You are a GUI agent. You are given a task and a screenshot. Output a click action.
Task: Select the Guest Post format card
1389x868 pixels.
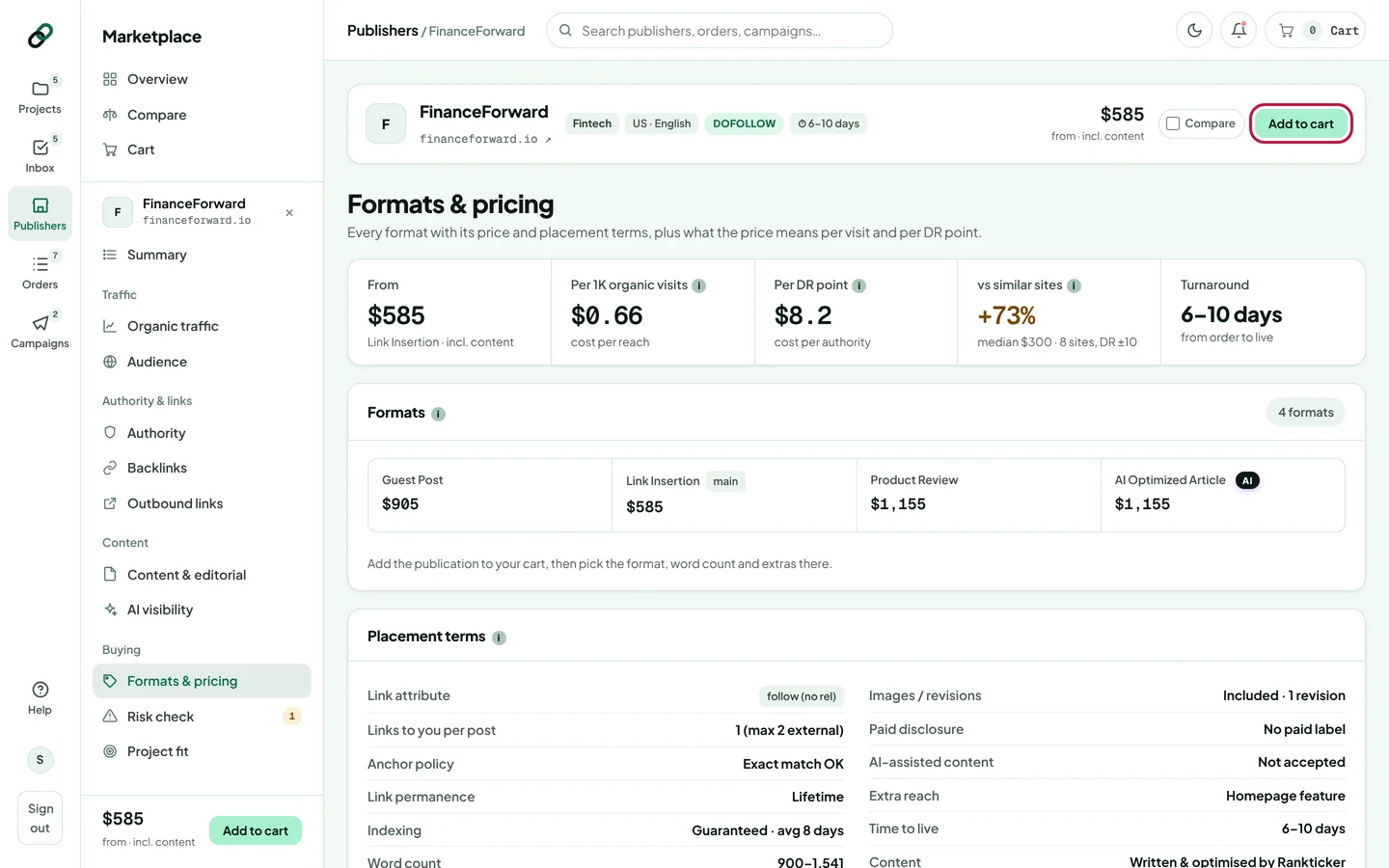[x=490, y=495]
